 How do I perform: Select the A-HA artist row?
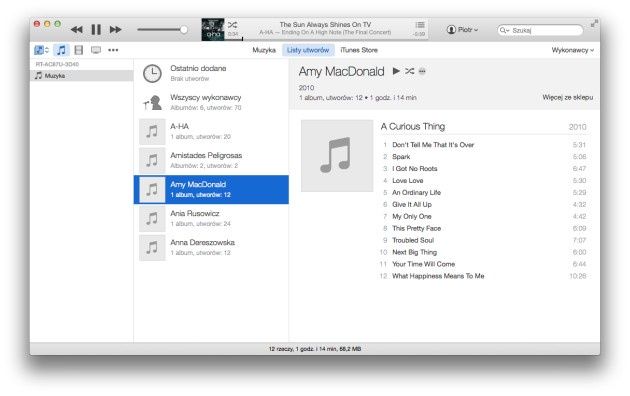211,131
